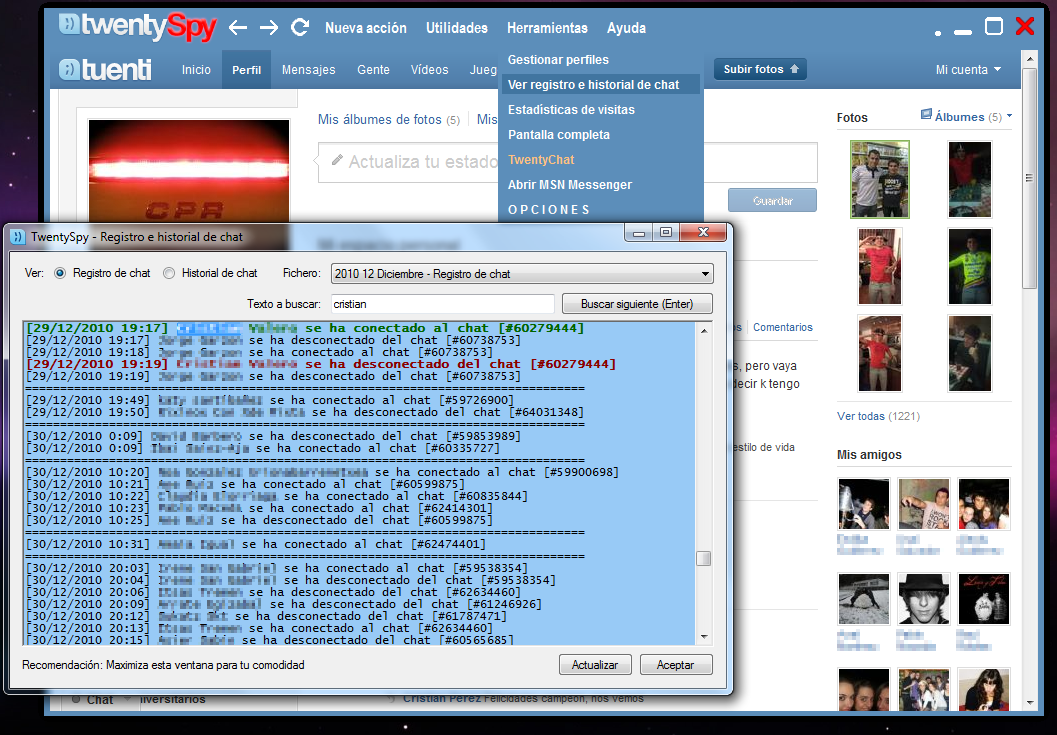The image size is (1057, 735).
Task: Click the green 19:17 conectado log line
Action: [x=305, y=328]
